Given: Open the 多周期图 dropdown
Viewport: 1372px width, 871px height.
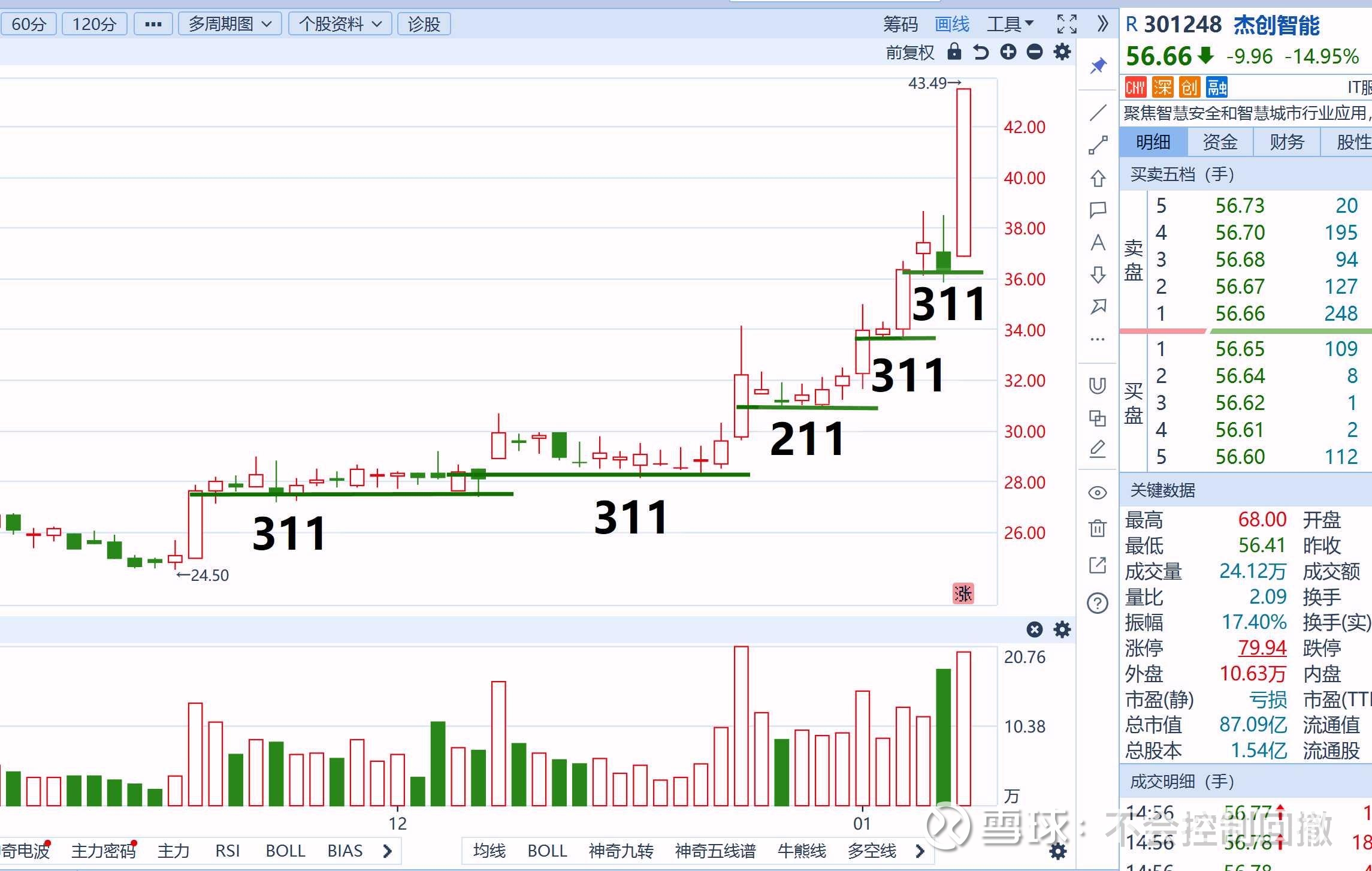Looking at the screenshot, I should [230, 24].
